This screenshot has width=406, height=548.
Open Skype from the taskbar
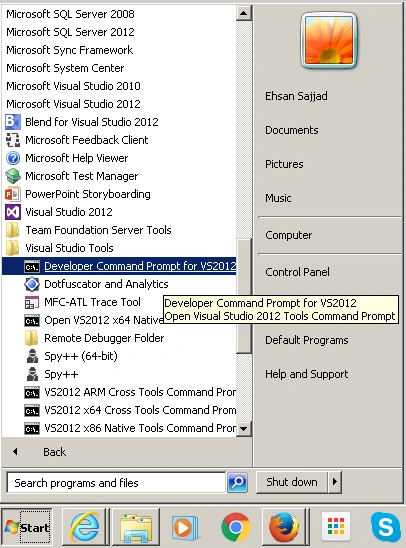click(386, 527)
